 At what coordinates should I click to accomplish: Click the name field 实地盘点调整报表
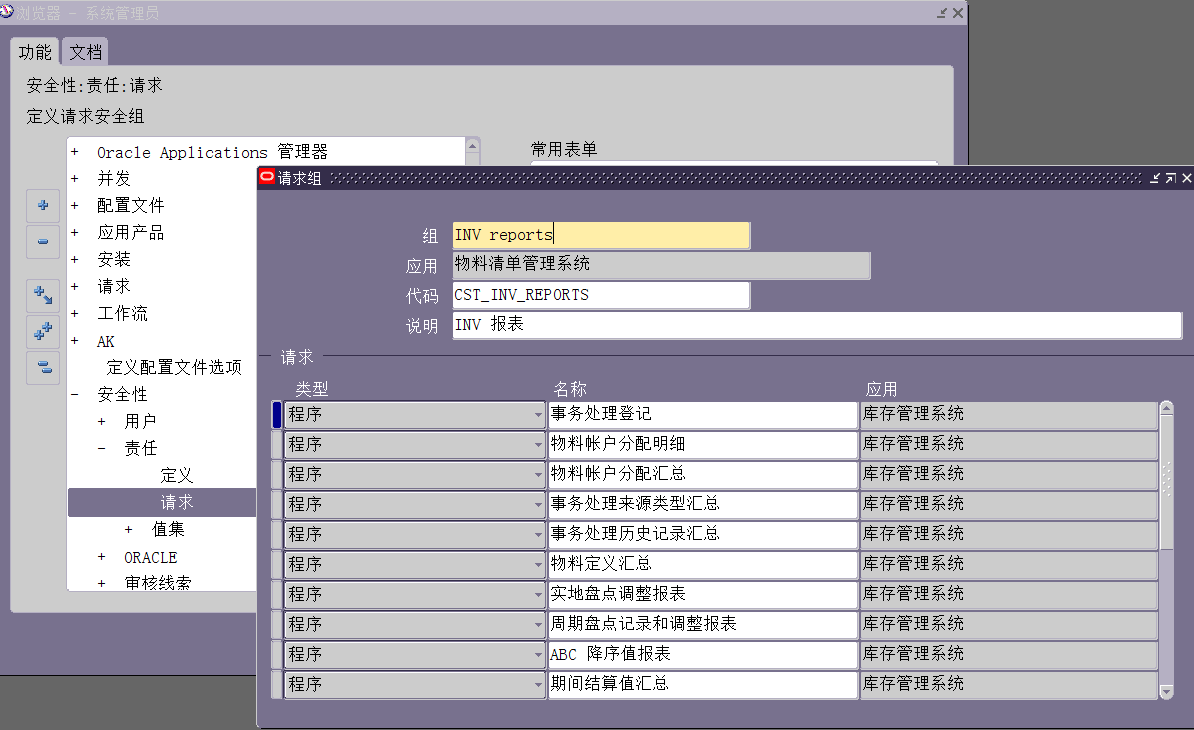pyautogui.click(x=703, y=595)
